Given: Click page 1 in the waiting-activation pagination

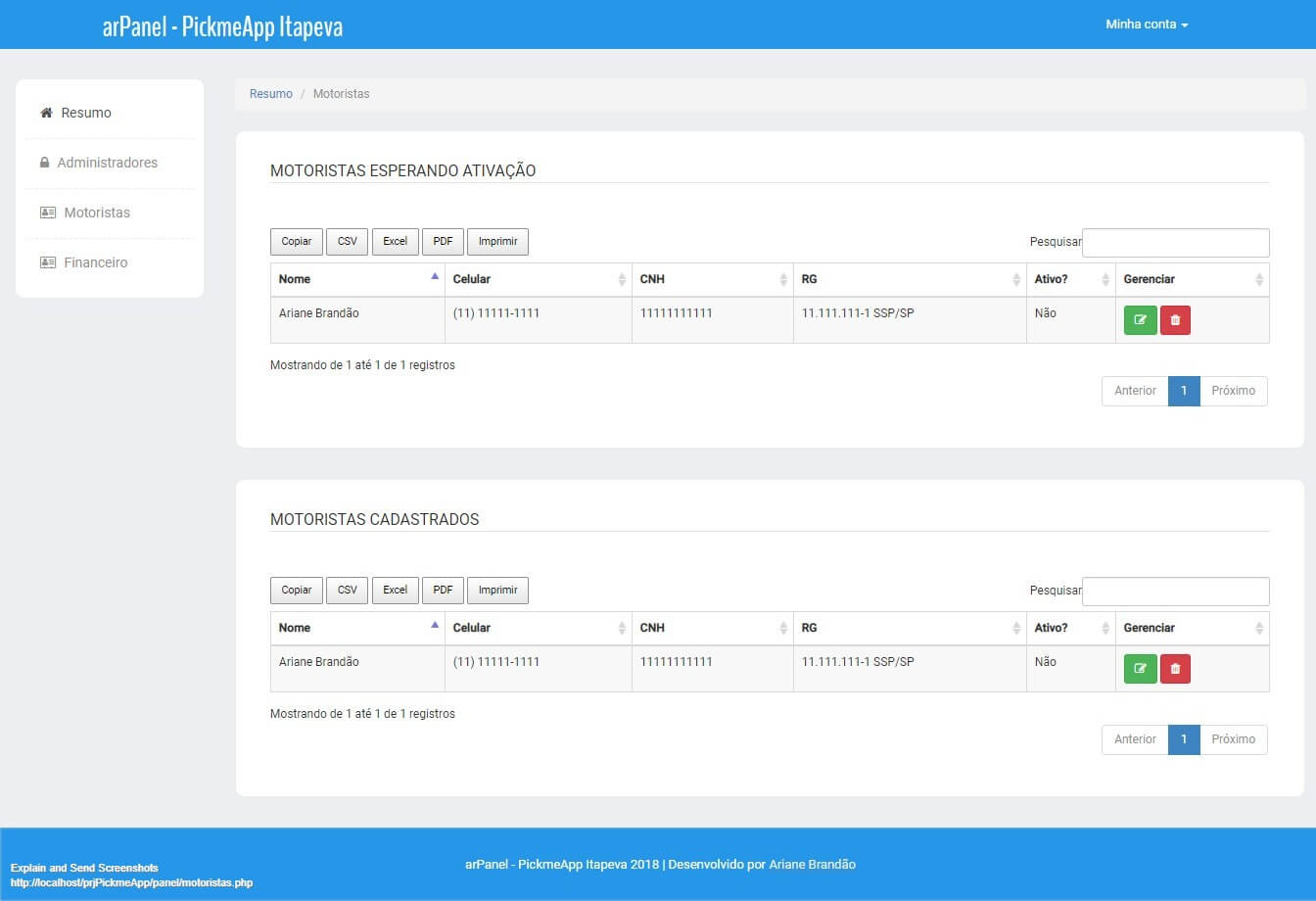Looking at the screenshot, I should (1184, 391).
